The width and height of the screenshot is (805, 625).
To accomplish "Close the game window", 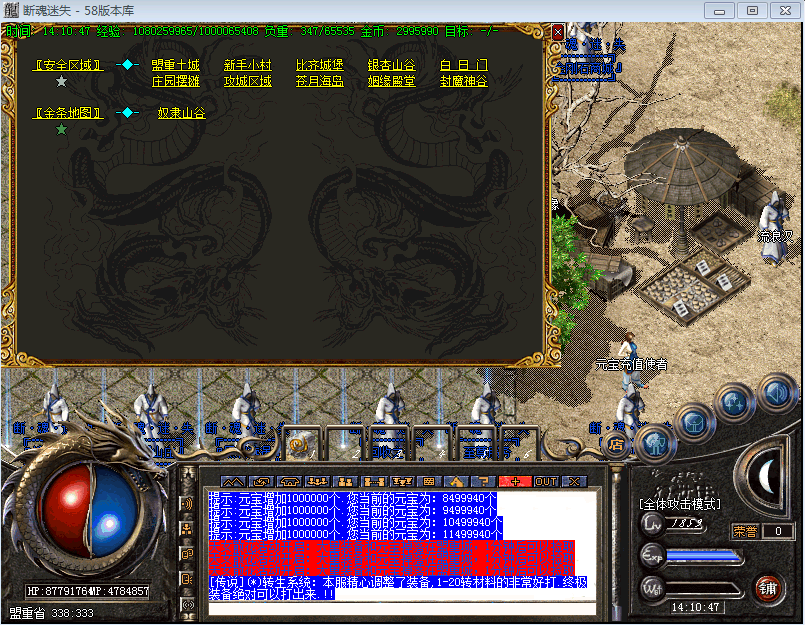I will click(785, 11).
